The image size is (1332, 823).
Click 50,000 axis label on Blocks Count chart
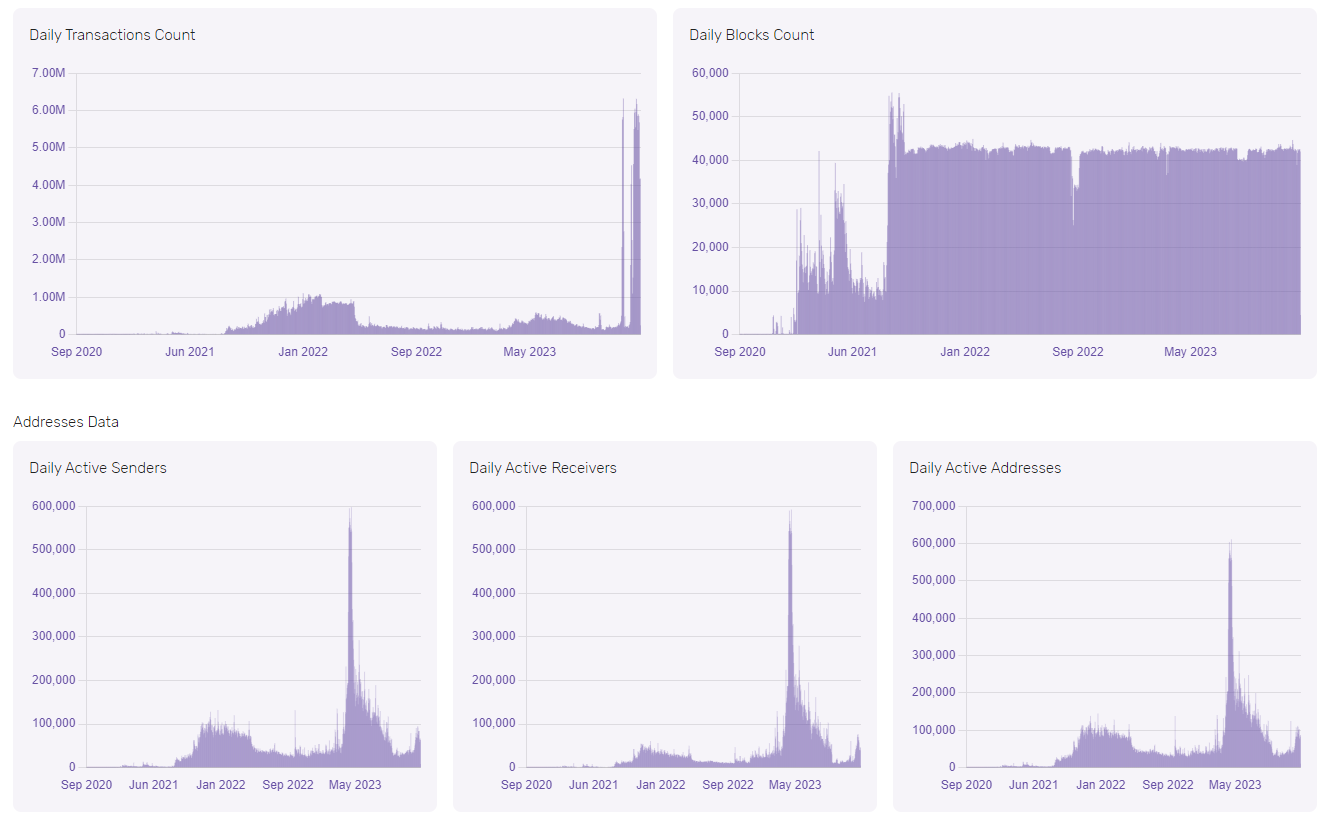pos(709,116)
